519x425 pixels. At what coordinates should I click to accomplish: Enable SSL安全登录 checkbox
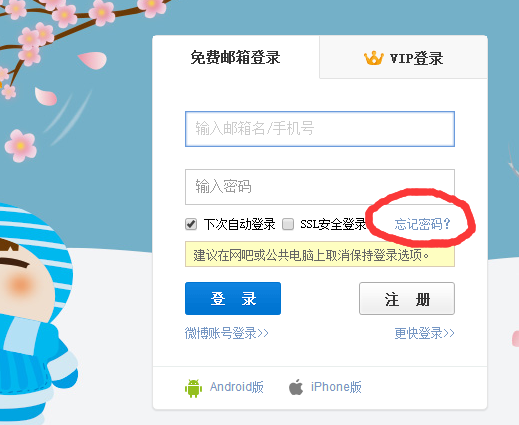pyautogui.click(x=288, y=224)
